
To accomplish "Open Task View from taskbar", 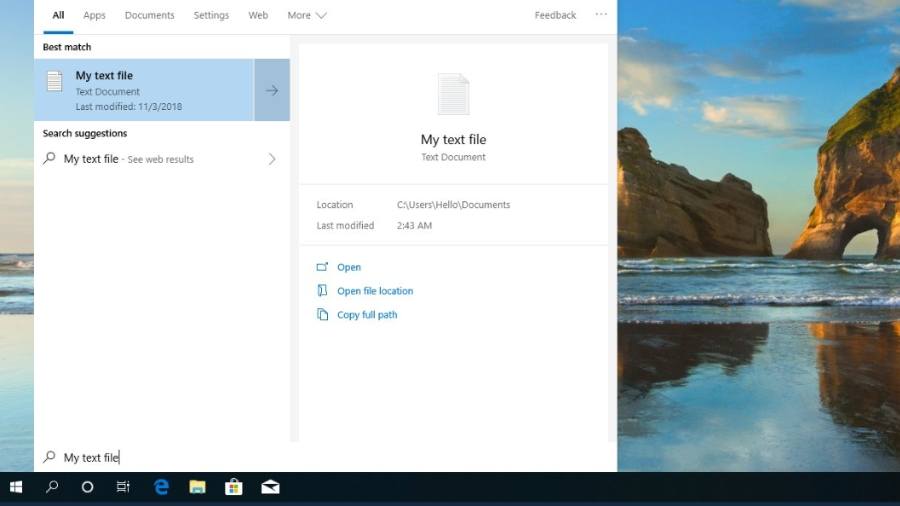I will pyautogui.click(x=123, y=487).
